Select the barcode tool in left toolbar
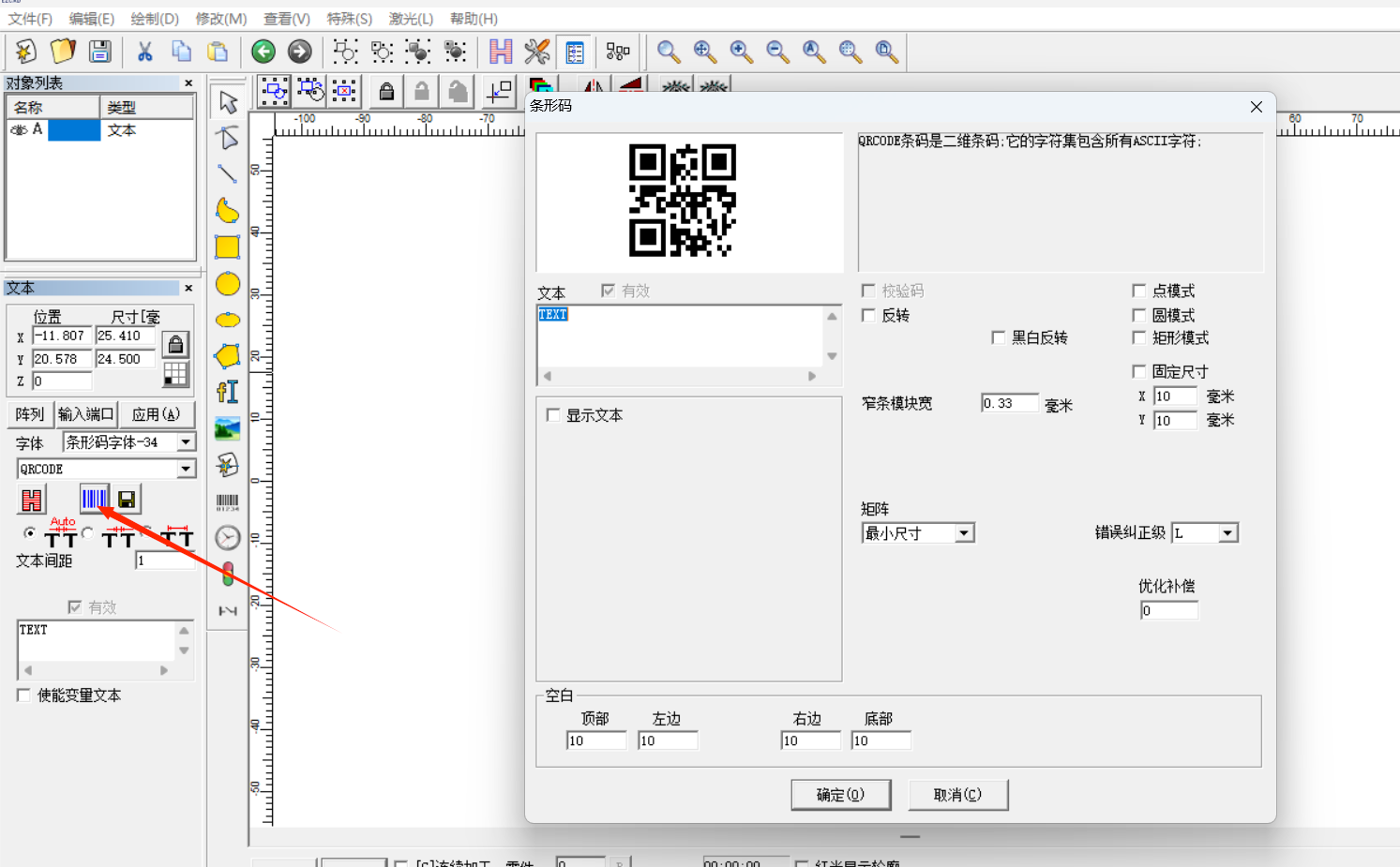Screen dimensions: 1400x867 pos(227,502)
